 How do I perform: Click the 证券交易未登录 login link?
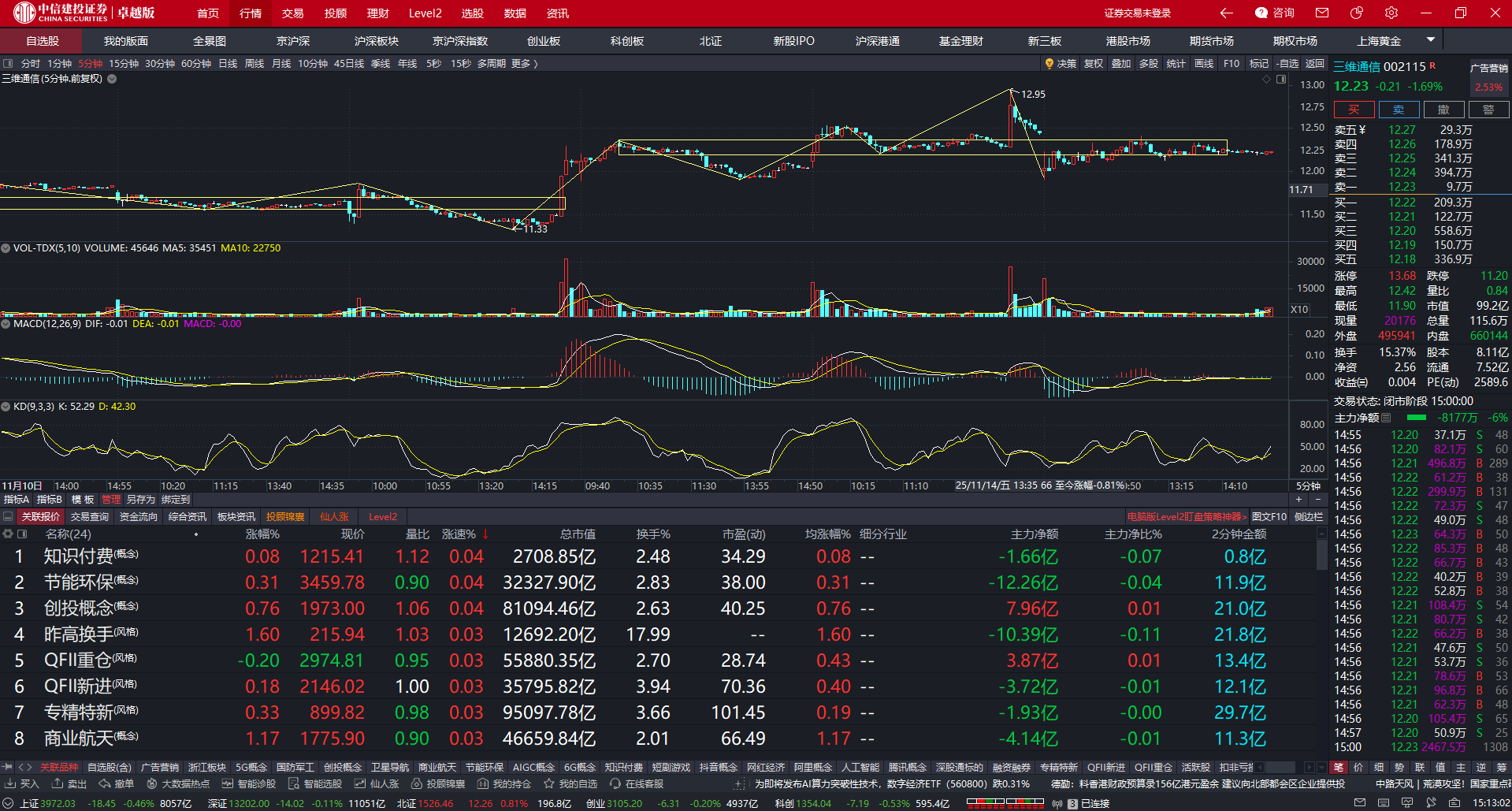[x=1137, y=13]
